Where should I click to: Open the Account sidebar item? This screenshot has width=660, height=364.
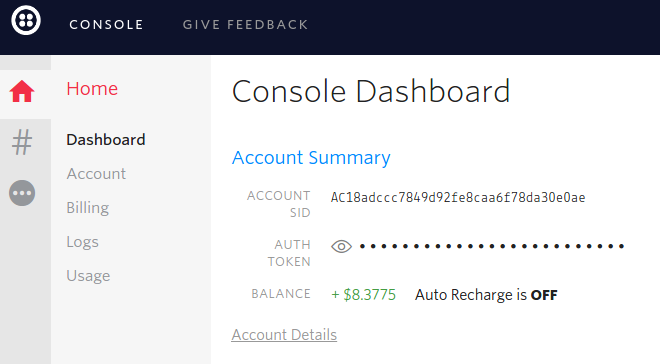(96, 174)
